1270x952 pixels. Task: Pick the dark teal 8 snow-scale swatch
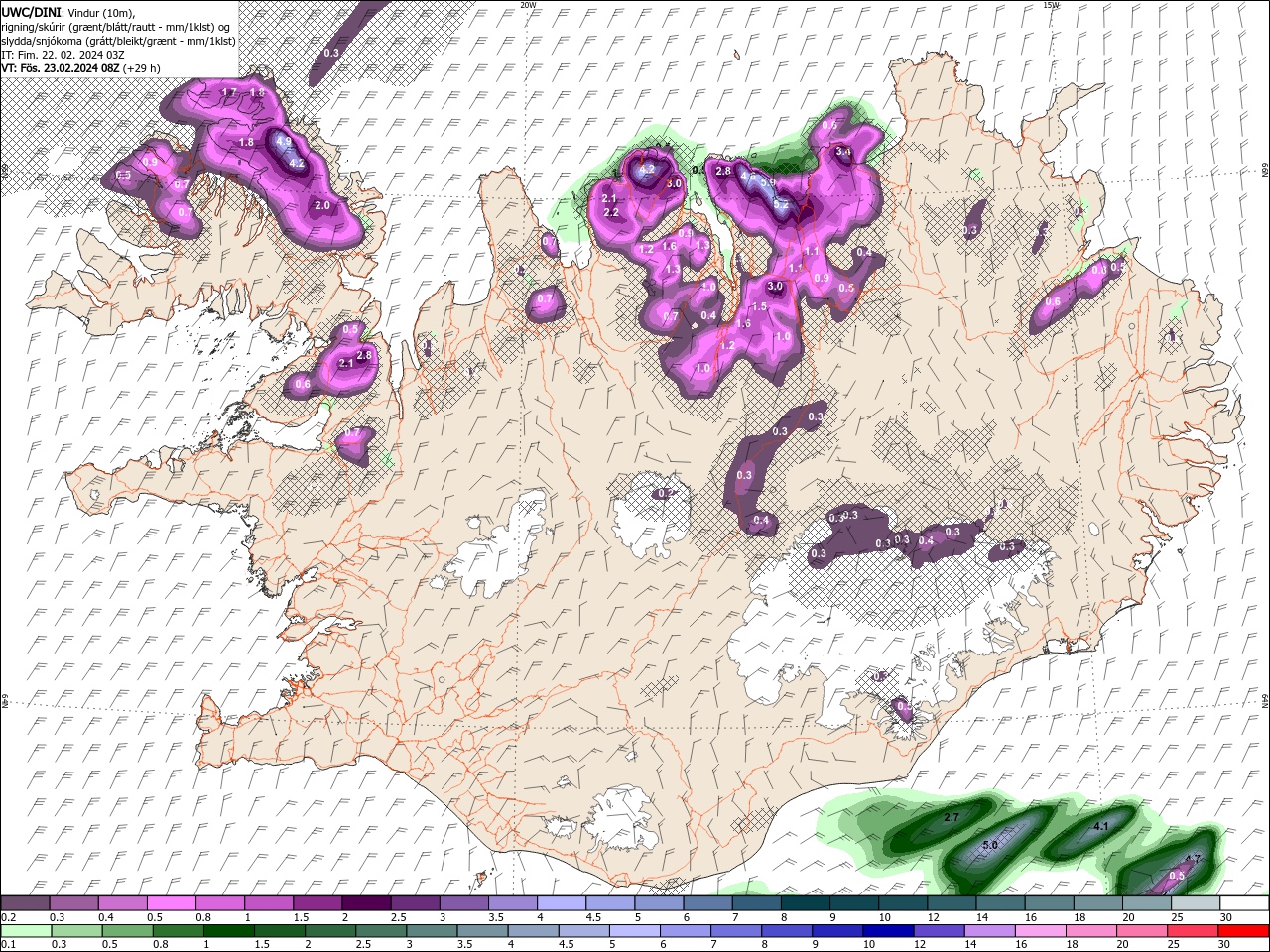[805, 902]
